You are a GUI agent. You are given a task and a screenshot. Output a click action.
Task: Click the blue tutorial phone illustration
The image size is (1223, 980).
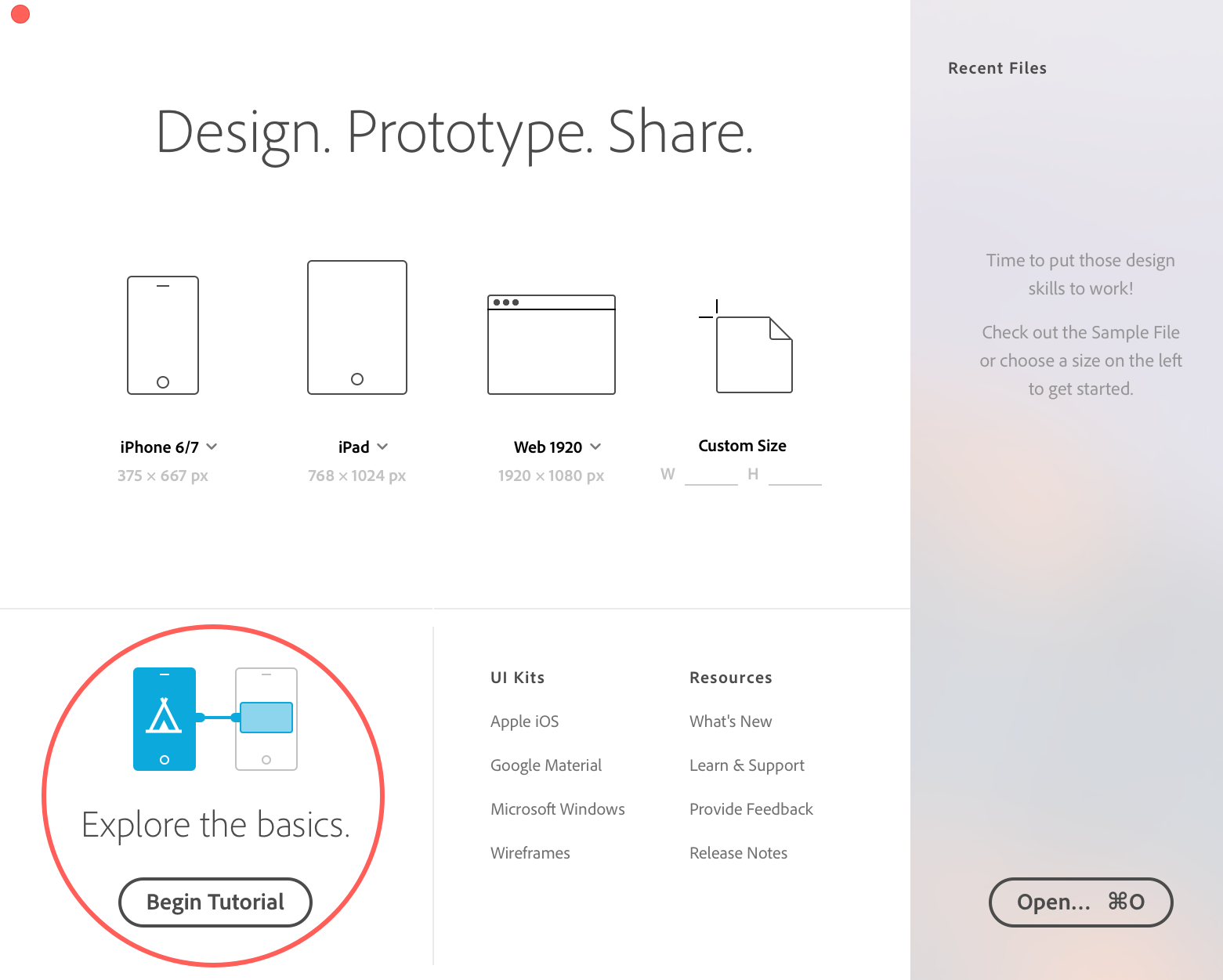coord(165,719)
